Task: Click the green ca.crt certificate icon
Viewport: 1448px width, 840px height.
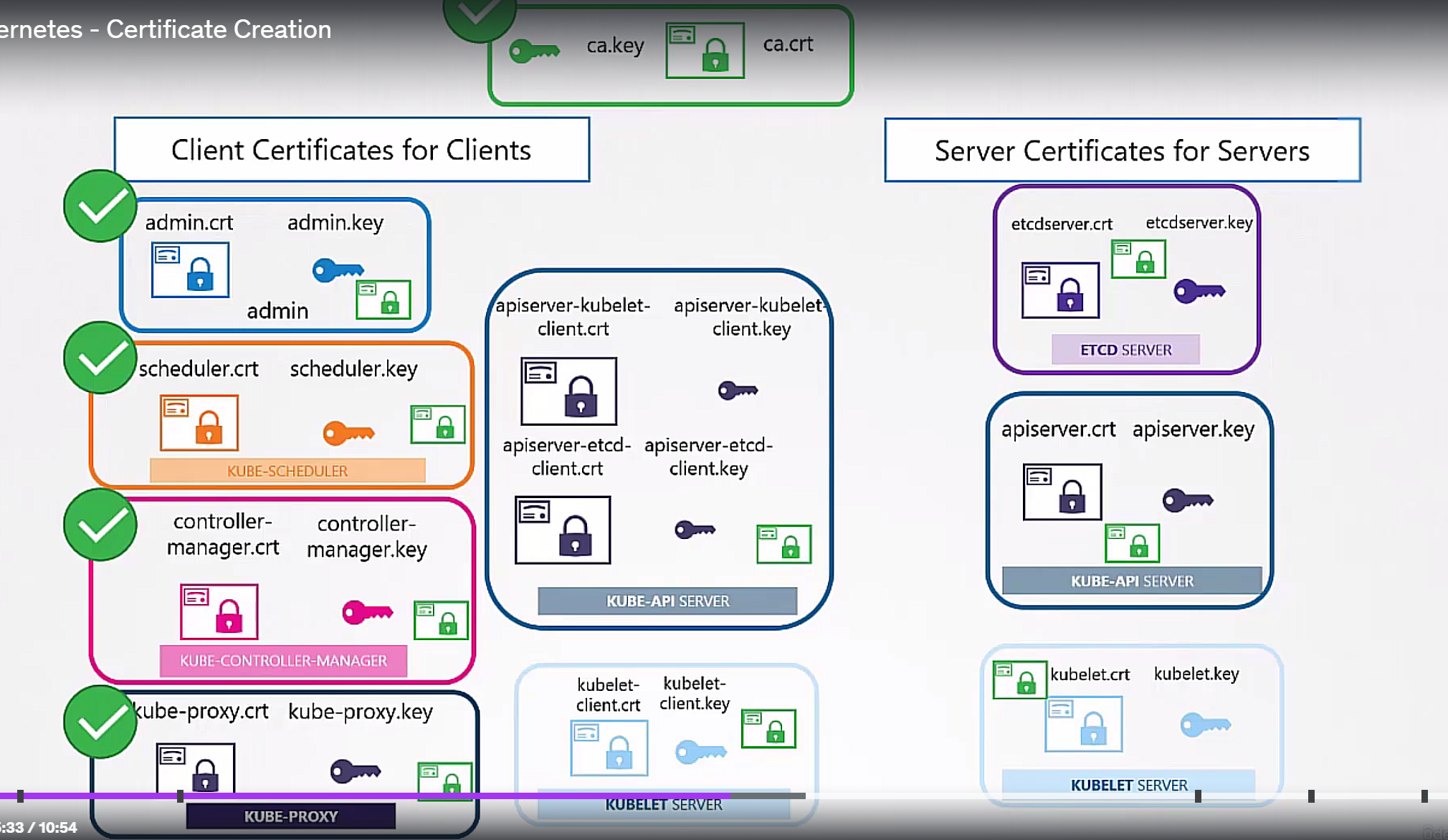Action: point(705,50)
